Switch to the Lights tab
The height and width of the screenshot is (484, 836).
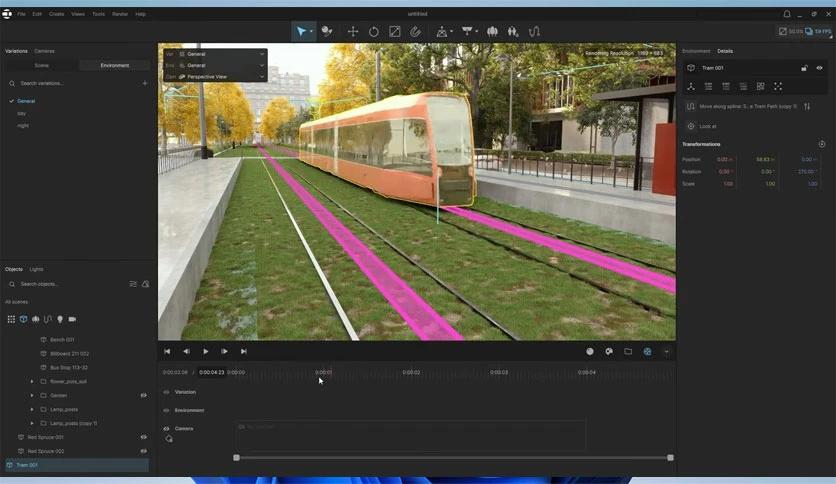coord(37,269)
